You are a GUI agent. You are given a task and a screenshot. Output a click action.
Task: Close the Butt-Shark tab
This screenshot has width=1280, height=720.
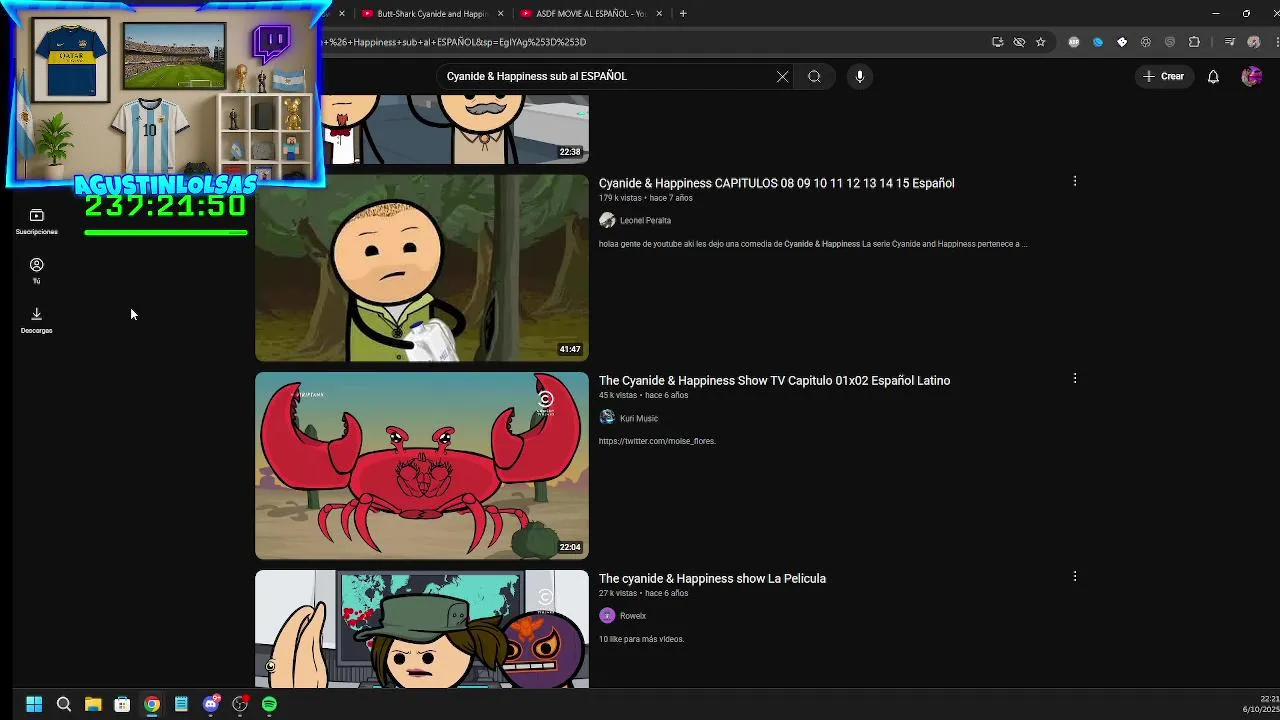click(x=500, y=14)
